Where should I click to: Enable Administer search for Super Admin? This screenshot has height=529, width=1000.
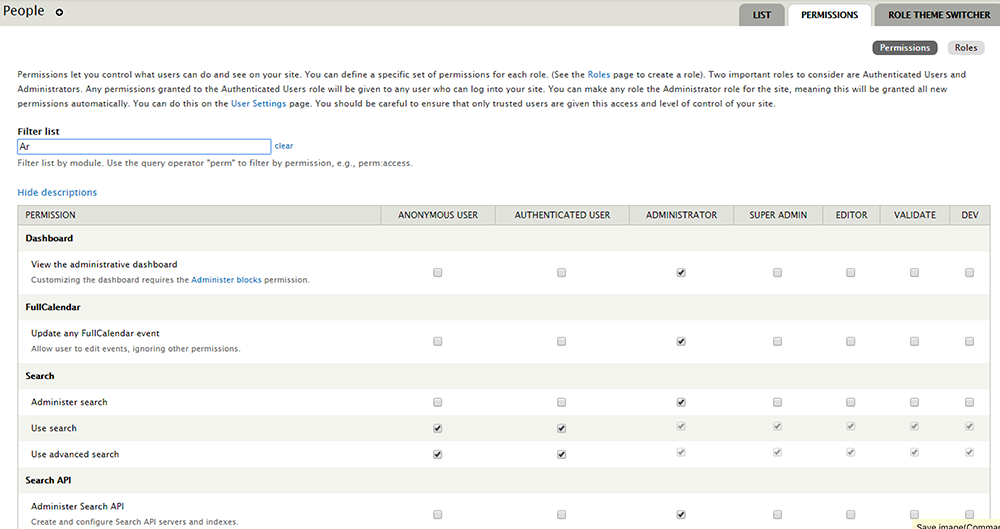coord(778,402)
